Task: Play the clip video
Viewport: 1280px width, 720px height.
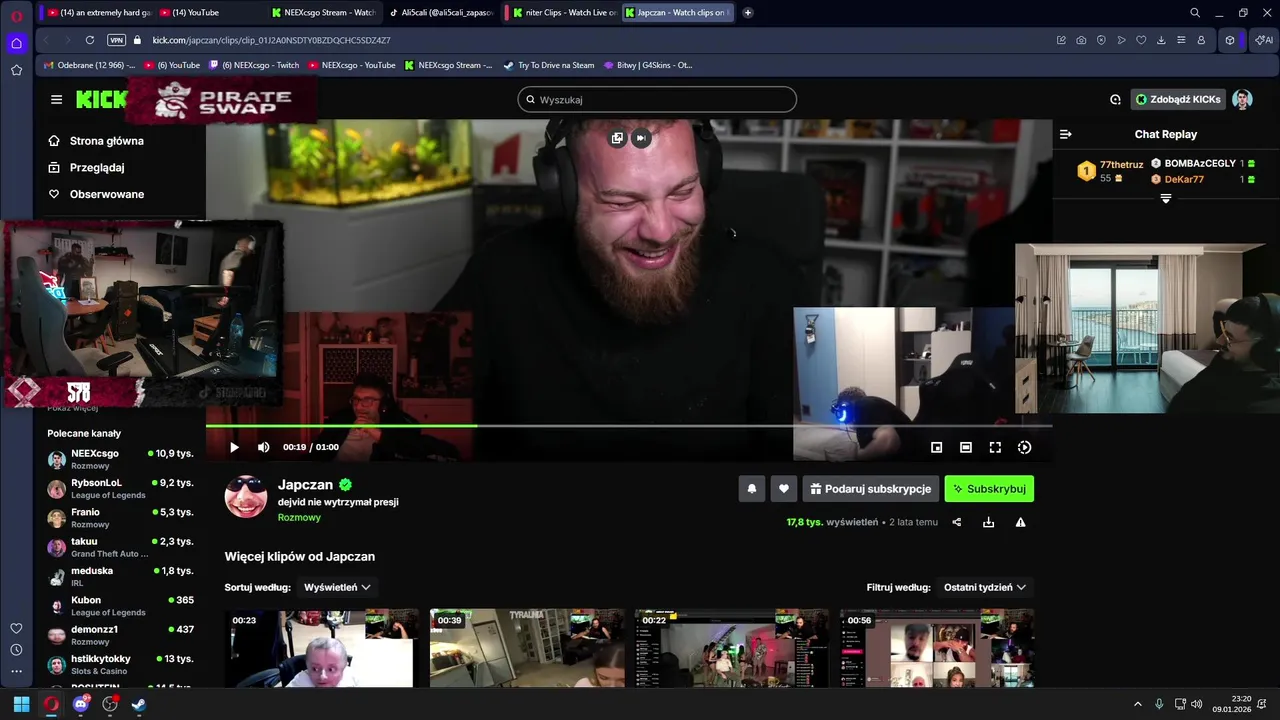Action: point(234,447)
